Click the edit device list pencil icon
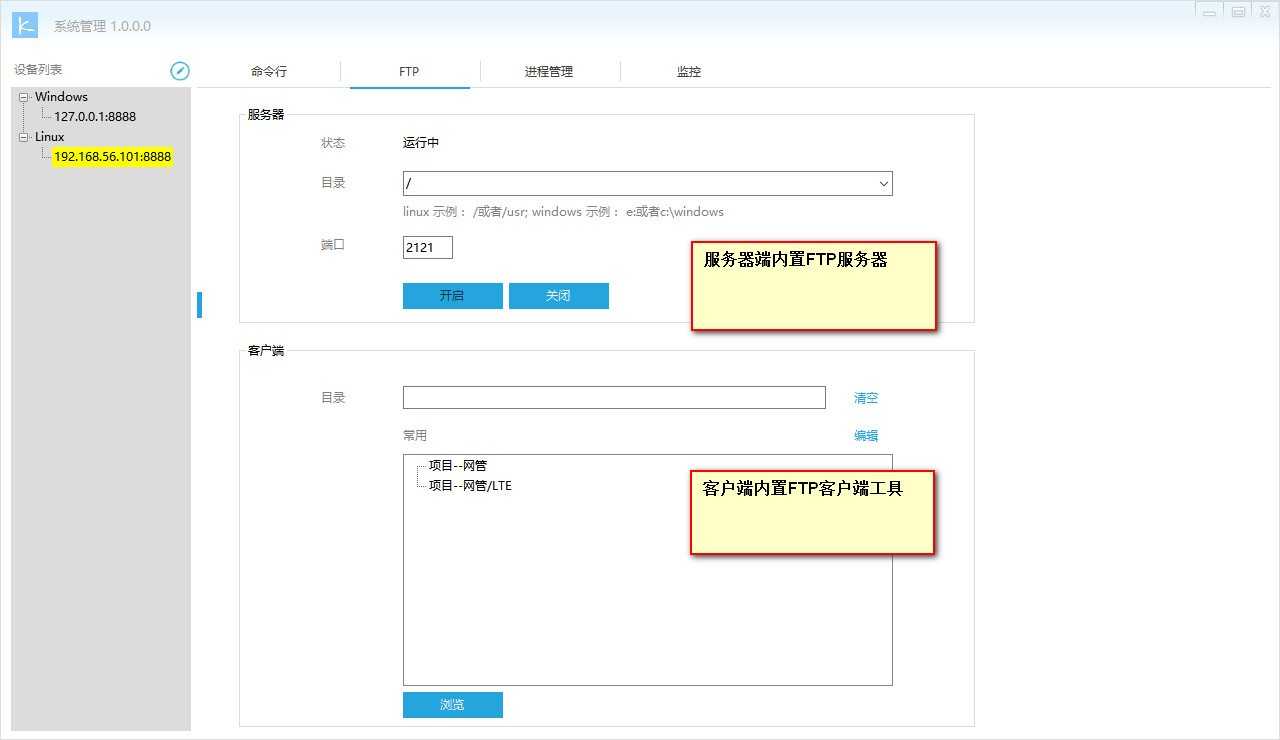1280x740 pixels. click(180, 70)
